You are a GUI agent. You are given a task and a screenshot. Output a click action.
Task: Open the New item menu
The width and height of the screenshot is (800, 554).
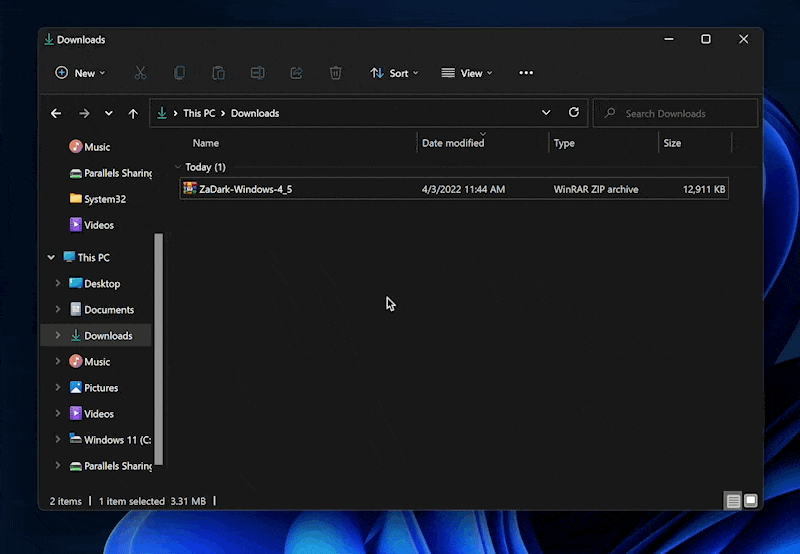[x=80, y=73]
